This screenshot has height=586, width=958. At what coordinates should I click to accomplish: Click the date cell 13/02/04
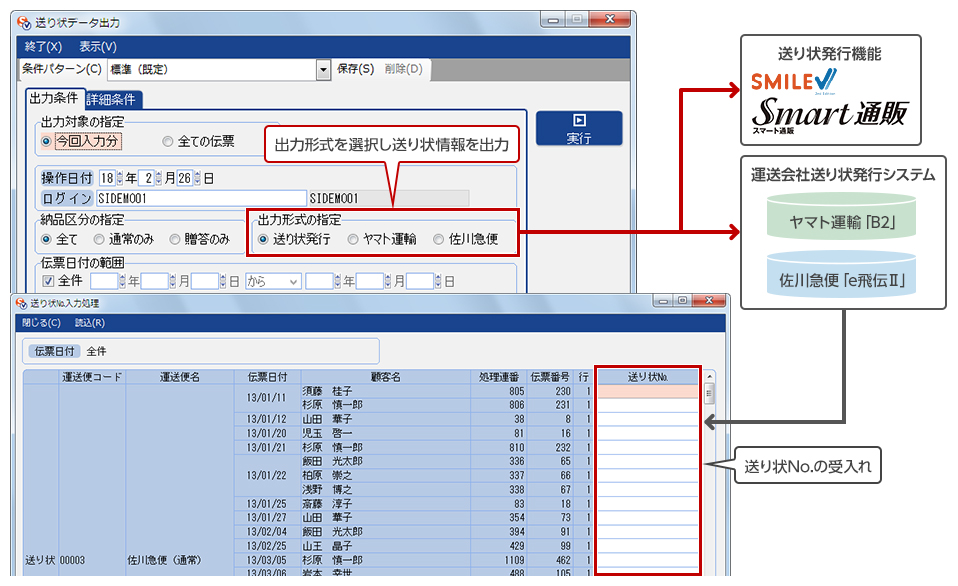pyautogui.click(x=266, y=532)
